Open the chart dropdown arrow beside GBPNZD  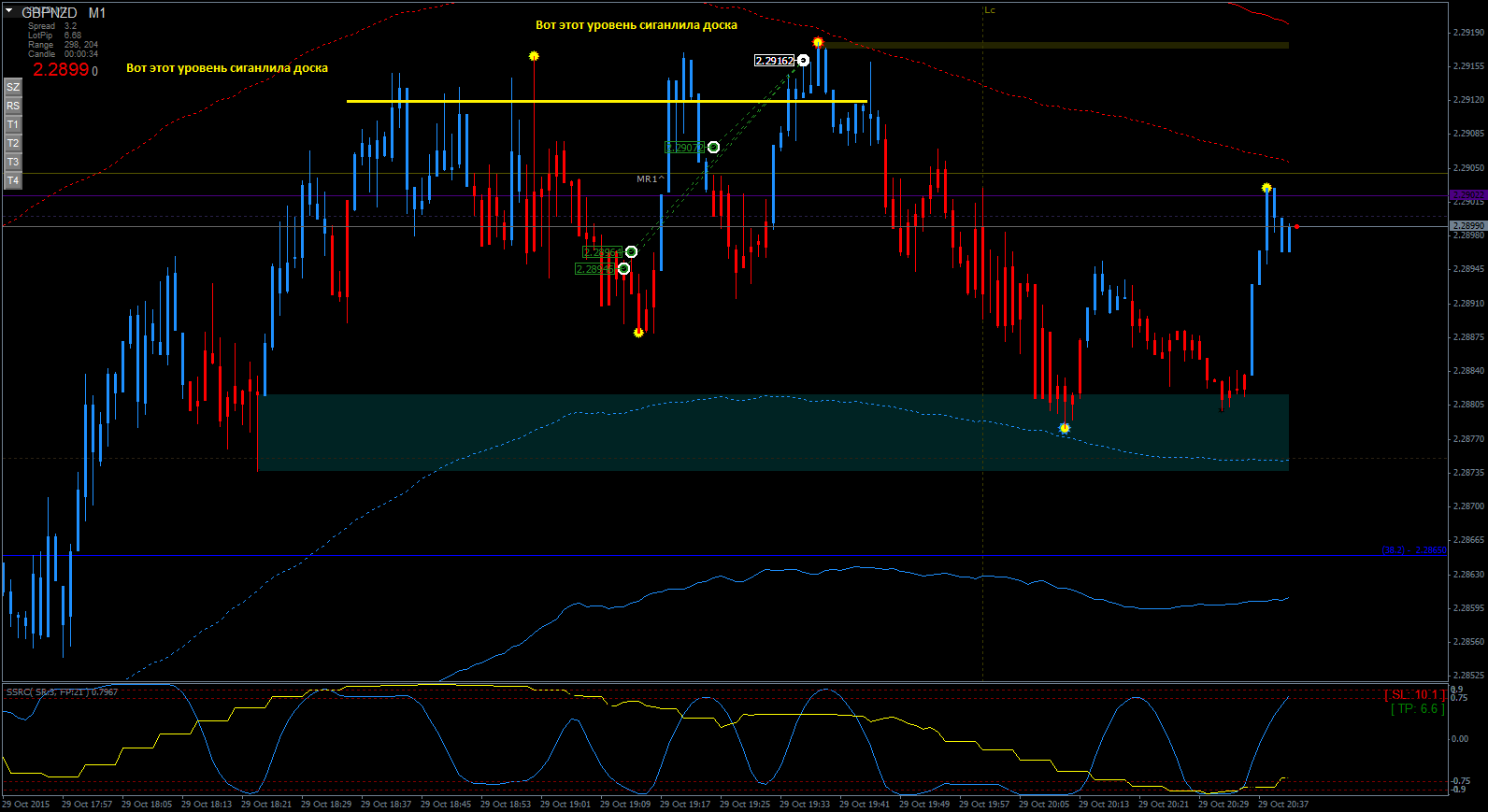(9, 10)
